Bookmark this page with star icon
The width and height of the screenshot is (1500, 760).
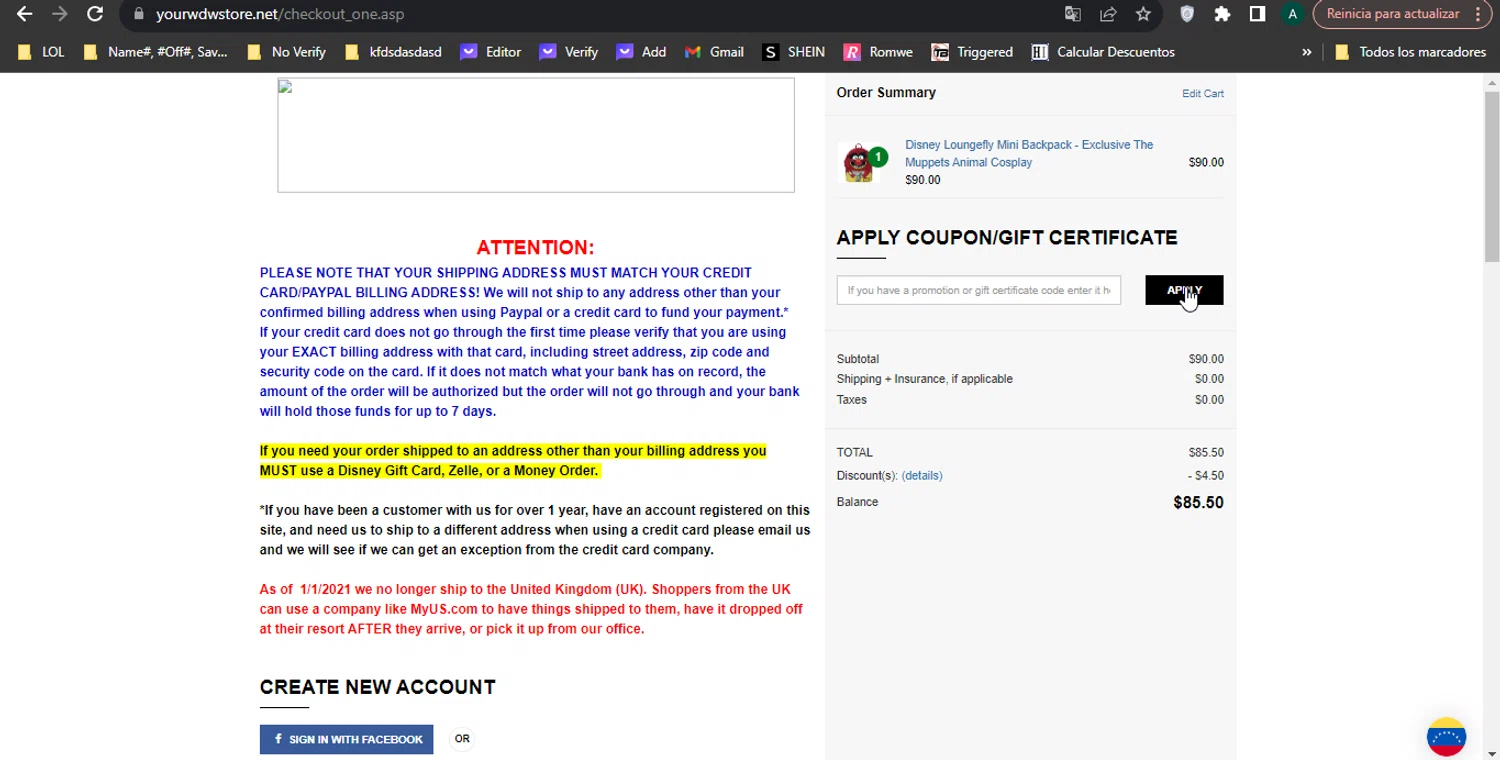click(1143, 14)
